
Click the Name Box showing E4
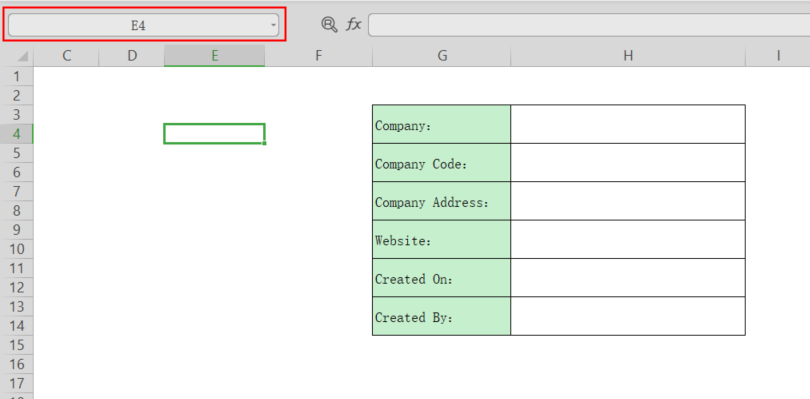tap(143, 25)
